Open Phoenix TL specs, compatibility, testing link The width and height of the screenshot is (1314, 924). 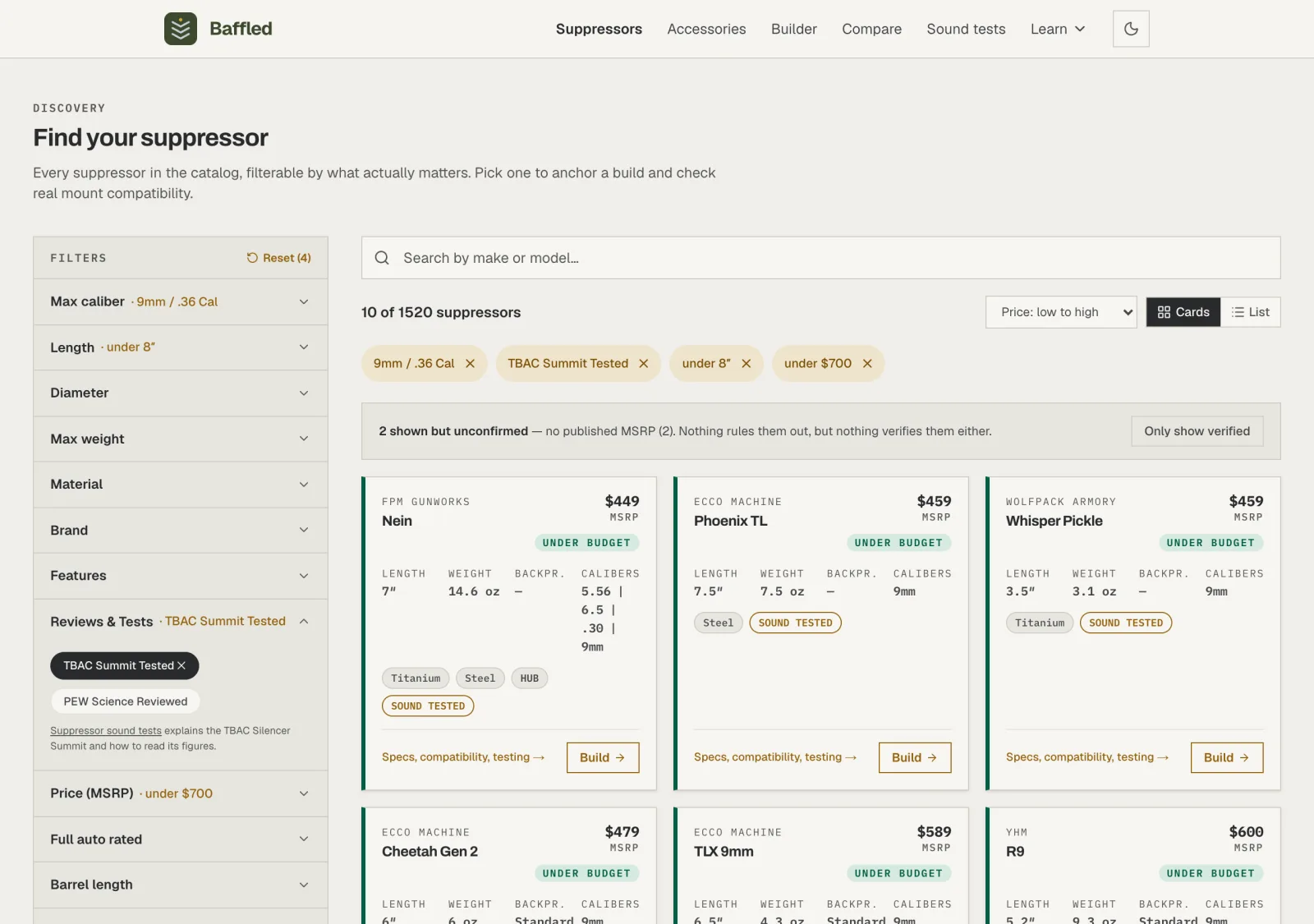(775, 757)
